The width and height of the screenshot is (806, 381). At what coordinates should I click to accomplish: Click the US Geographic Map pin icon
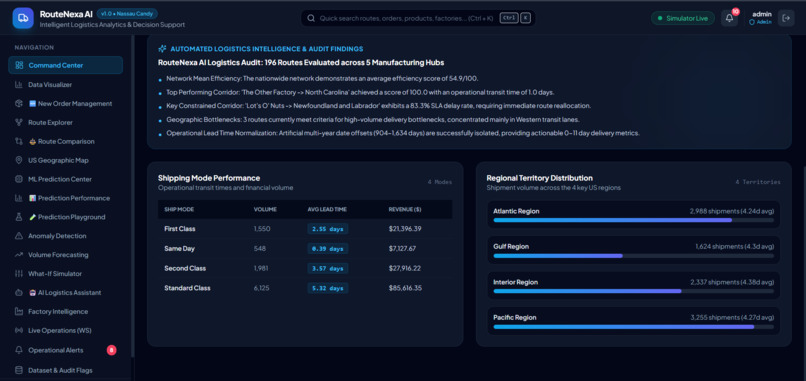point(19,160)
